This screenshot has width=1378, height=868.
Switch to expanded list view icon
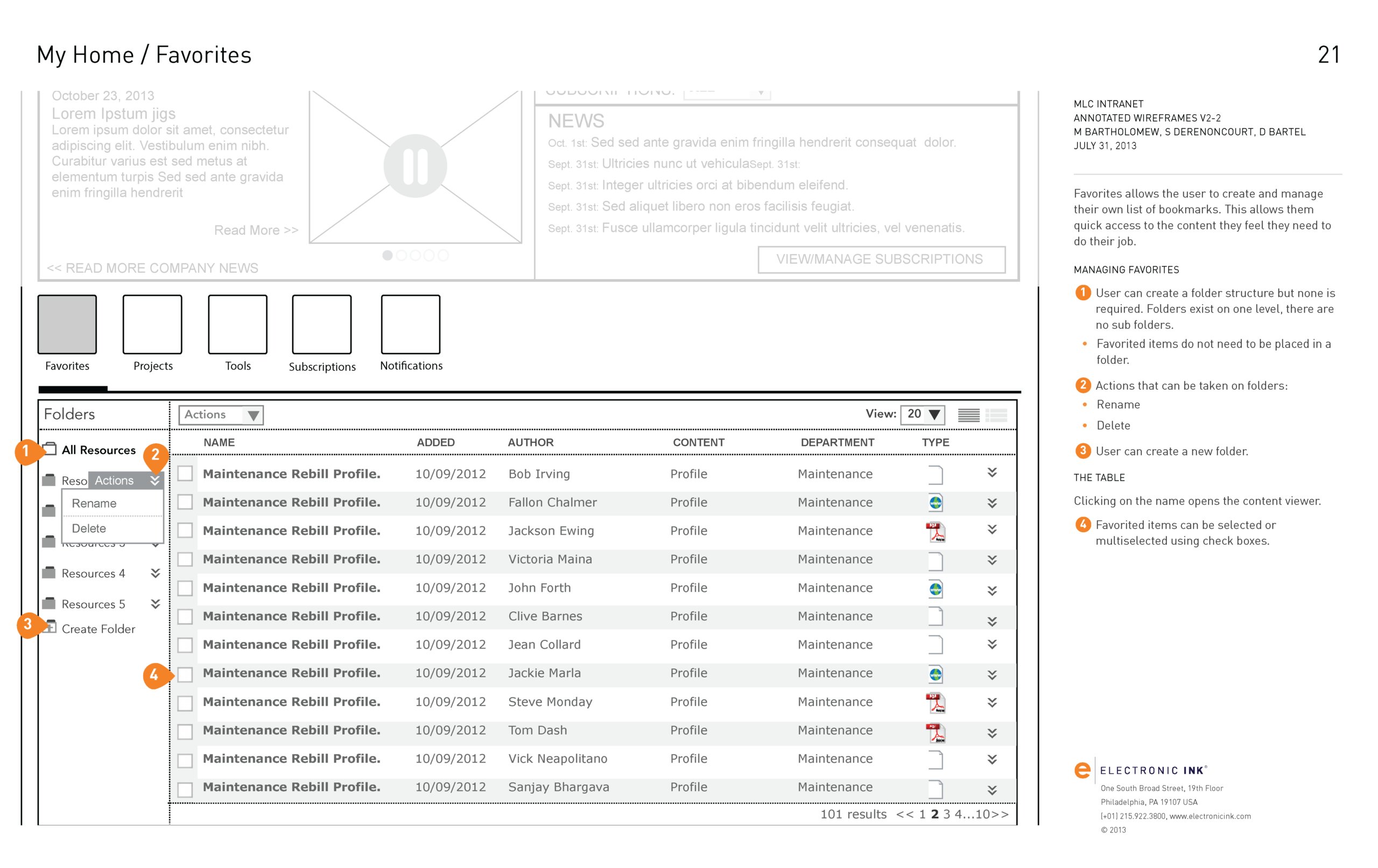(x=996, y=415)
